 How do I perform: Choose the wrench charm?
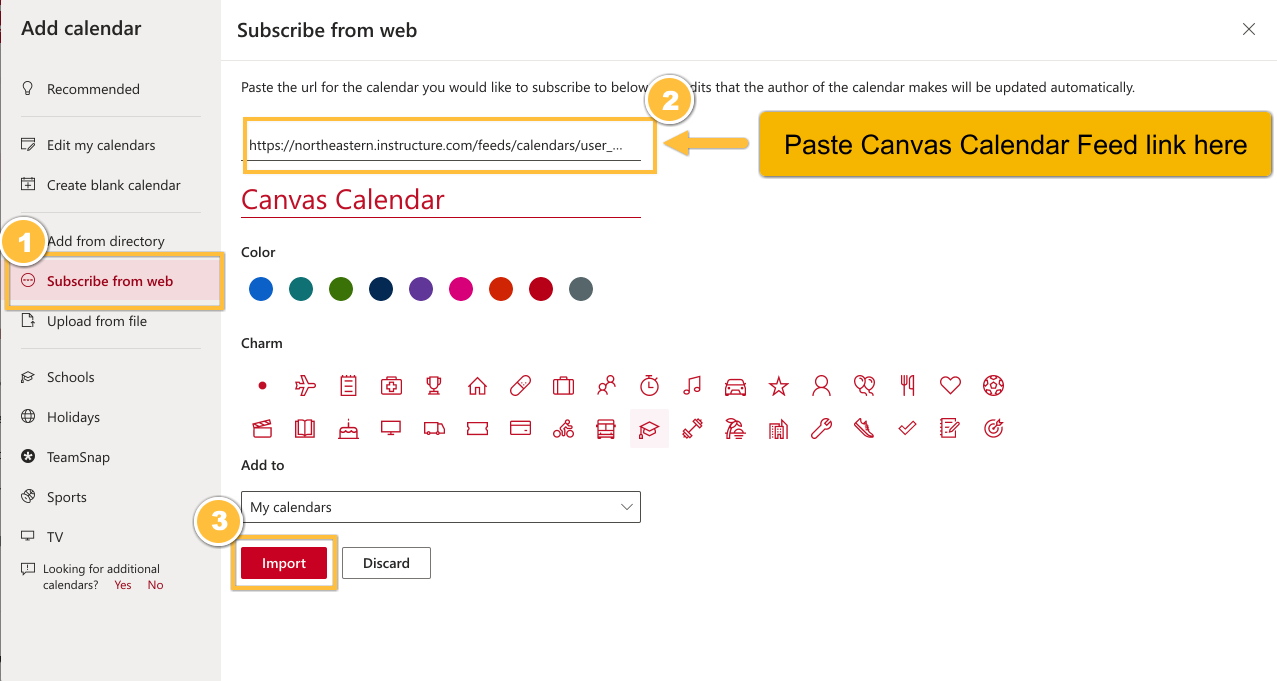click(821, 428)
